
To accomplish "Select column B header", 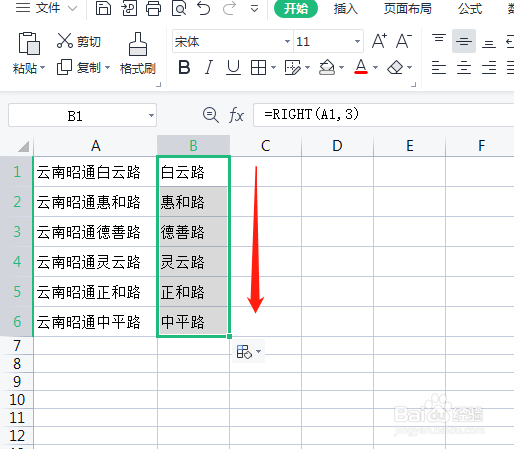I will tap(193, 146).
